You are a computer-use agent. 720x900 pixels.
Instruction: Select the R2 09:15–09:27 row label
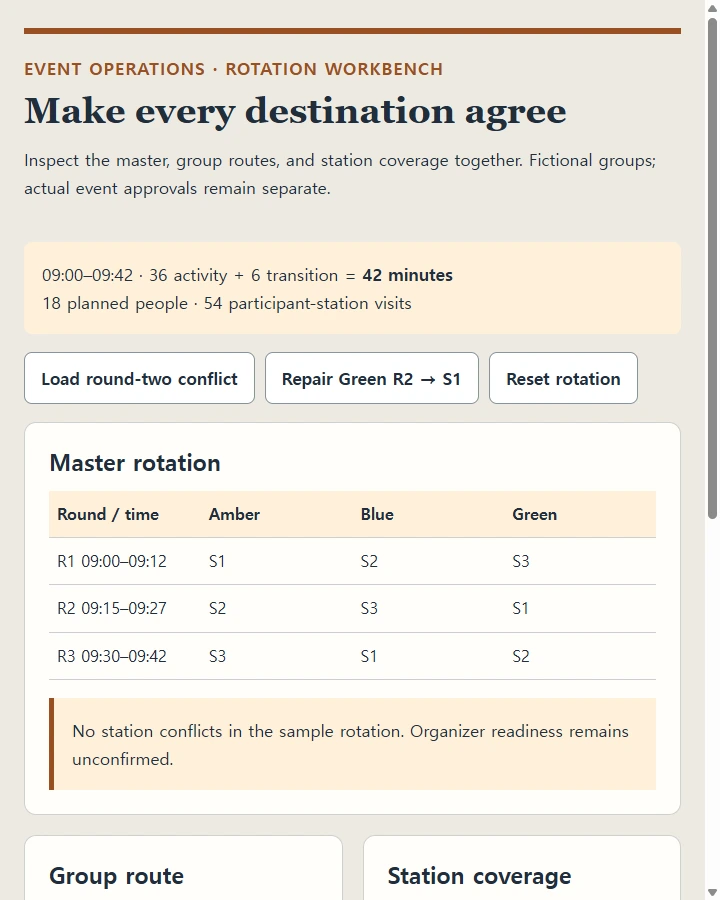112,608
